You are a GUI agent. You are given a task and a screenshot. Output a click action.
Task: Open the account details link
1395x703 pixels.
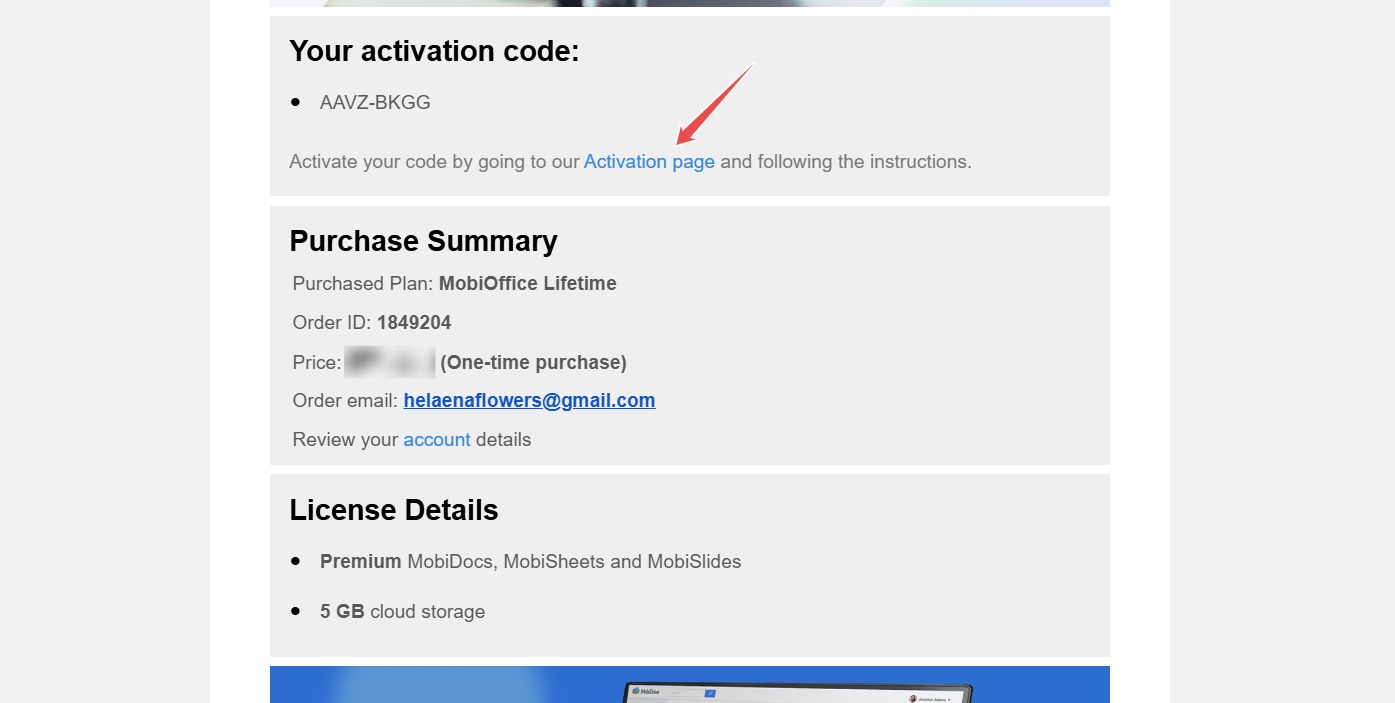[437, 439]
